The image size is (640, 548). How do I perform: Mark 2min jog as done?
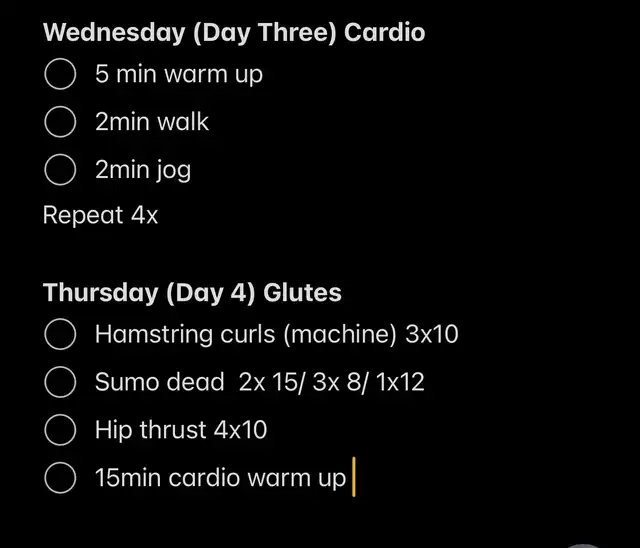tap(60, 169)
